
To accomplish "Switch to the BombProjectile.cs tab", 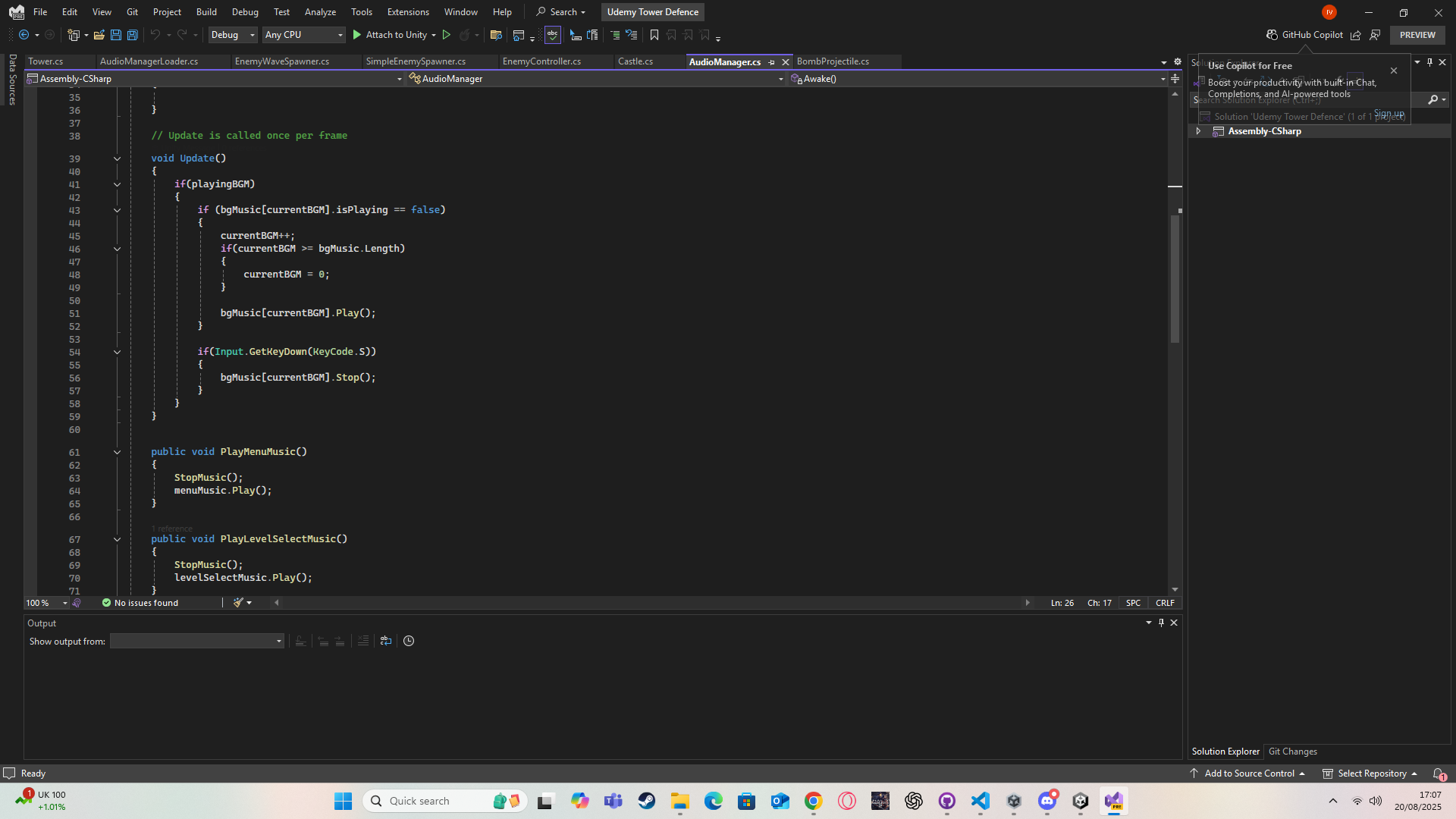I will (x=833, y=61).
